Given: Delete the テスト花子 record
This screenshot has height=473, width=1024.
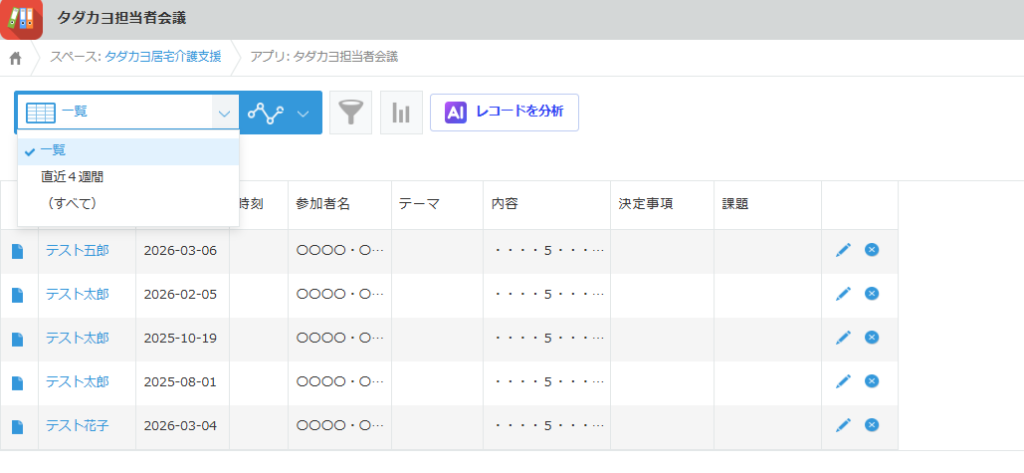Looking at the screenshot, I should (871, 426).
